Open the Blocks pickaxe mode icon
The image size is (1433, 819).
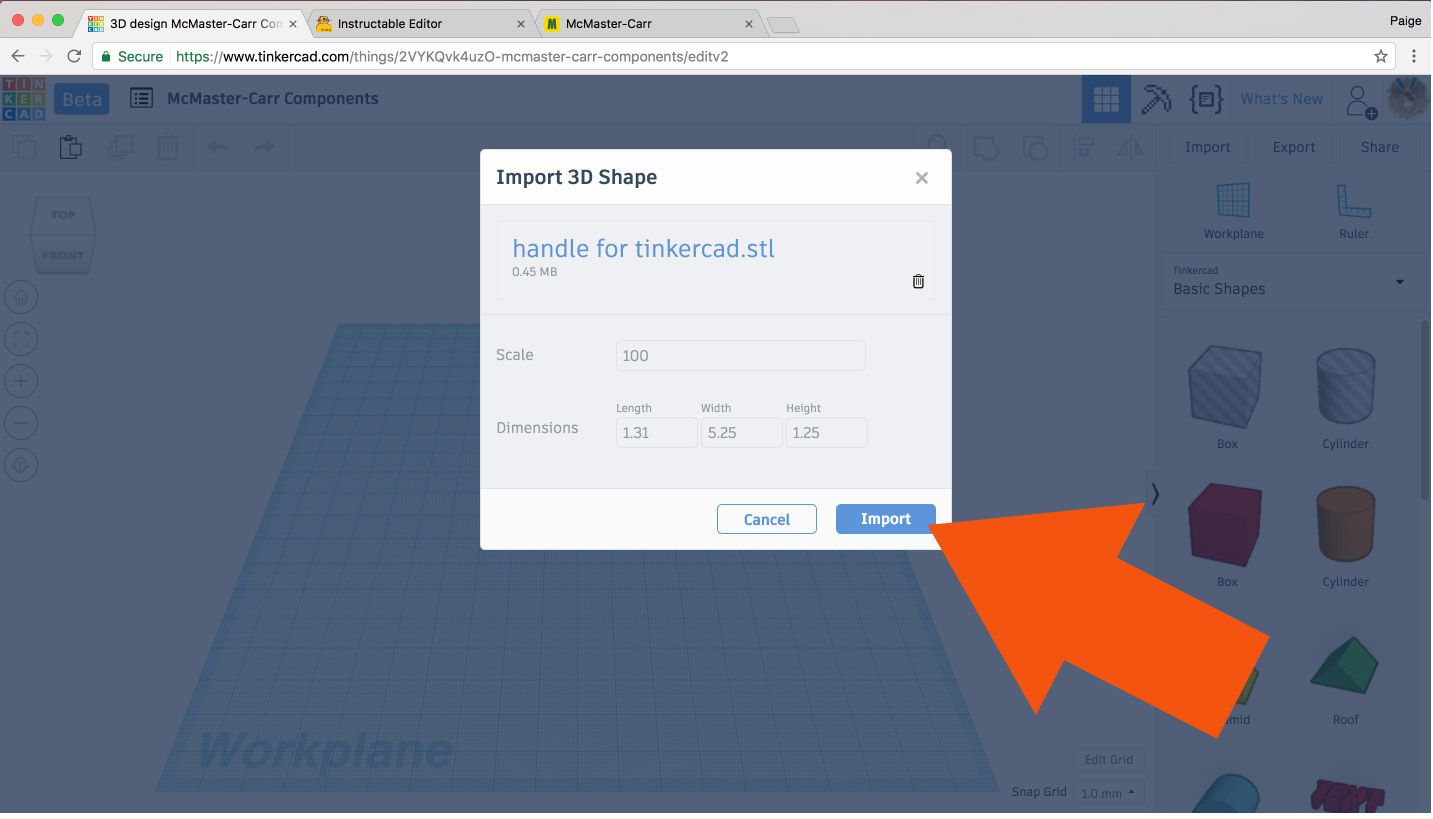click(1156, 99)
